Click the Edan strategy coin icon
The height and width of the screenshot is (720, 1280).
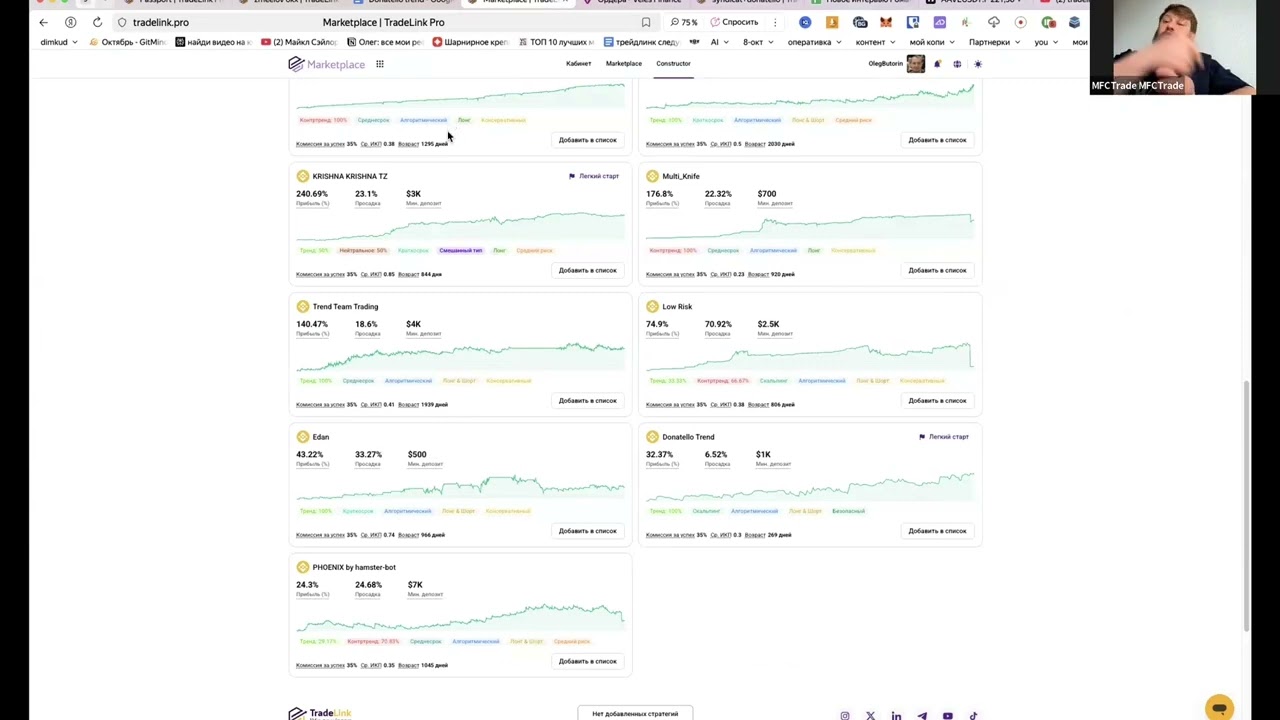[x=302, y=437]
